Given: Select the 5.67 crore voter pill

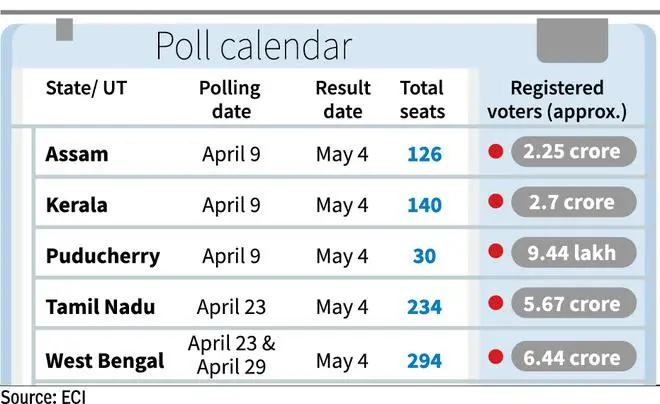Looking at the screenshot, I should point(573,306).
